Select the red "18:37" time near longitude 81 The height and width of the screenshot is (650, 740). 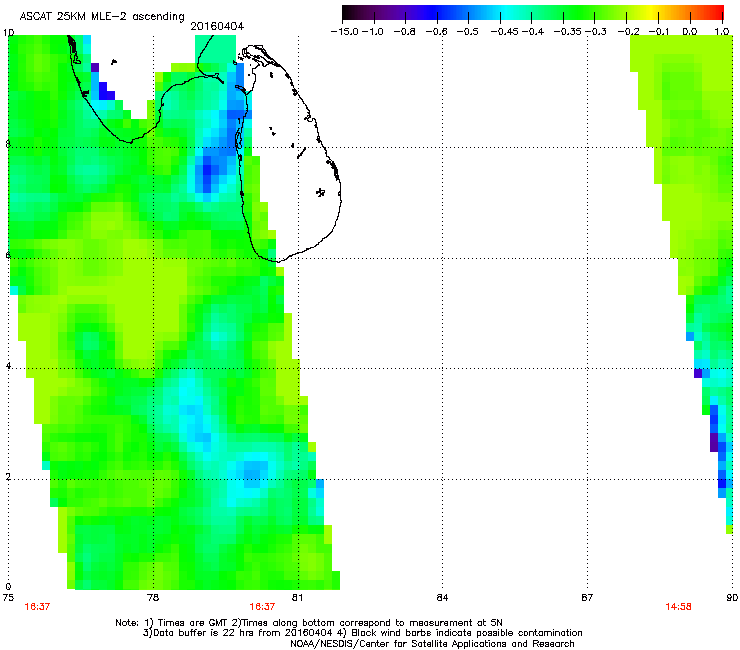[262, 607]
